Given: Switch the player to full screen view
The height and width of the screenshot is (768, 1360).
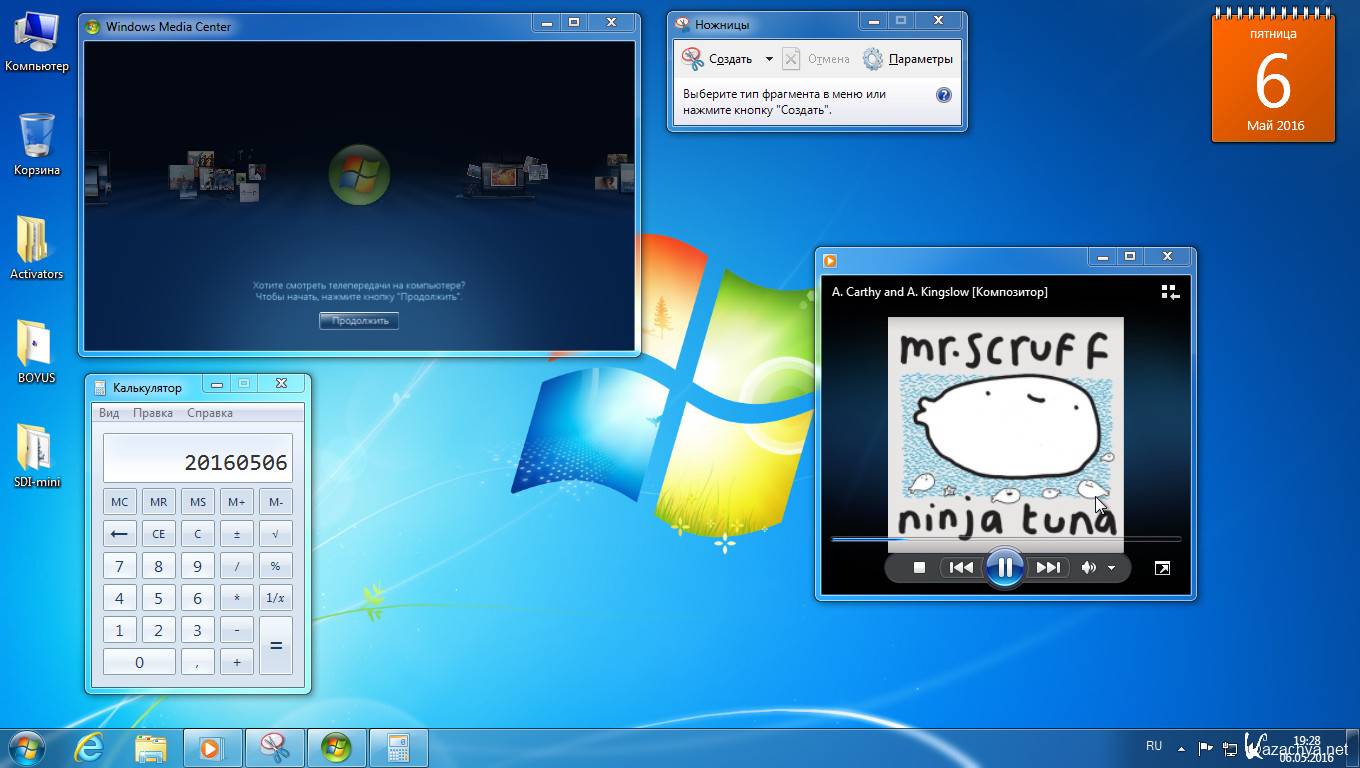Looking at the screenshot, I should coord(1162,568).
